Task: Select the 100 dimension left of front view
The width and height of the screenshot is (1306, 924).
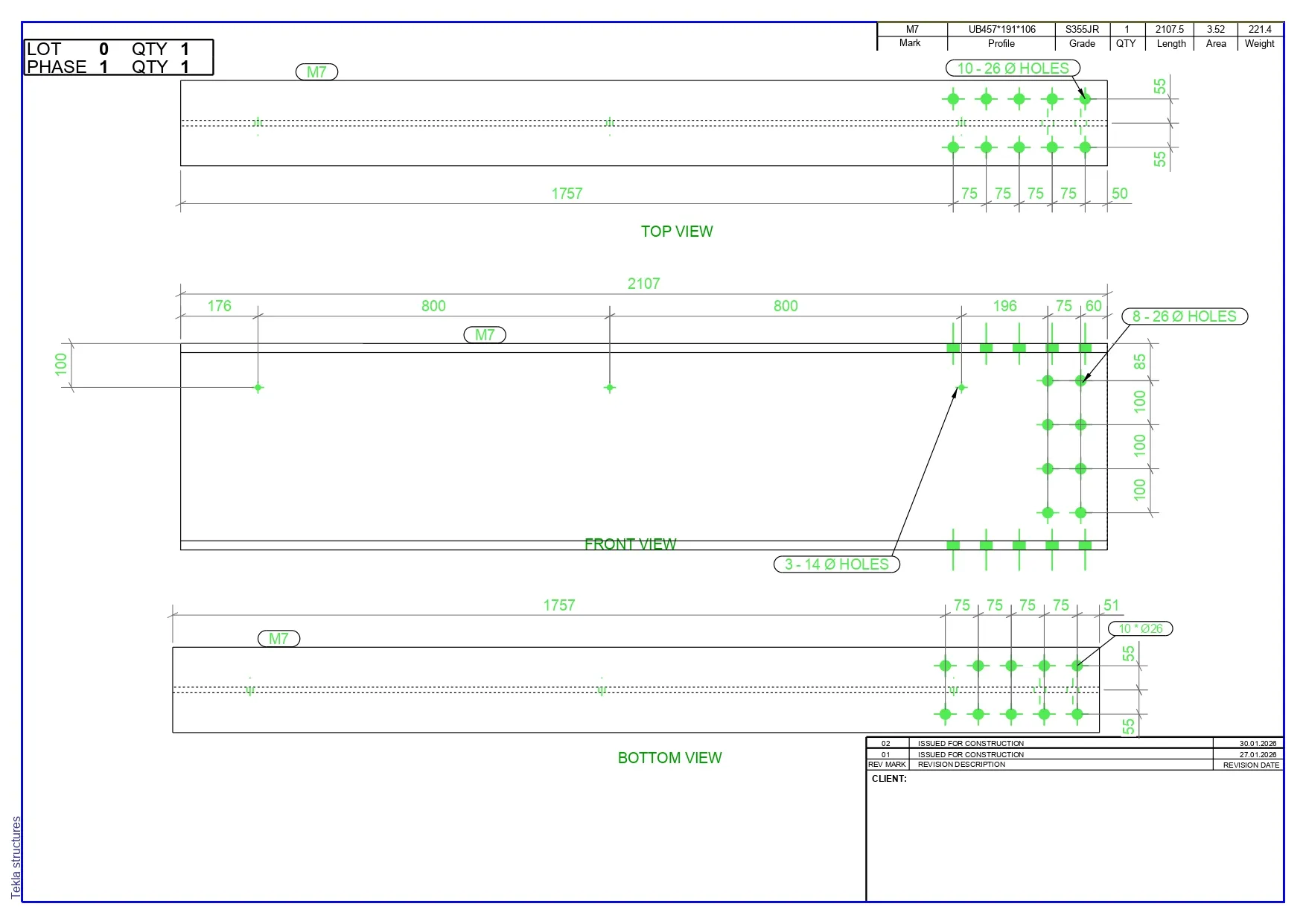Action: [x=61, y=364]
